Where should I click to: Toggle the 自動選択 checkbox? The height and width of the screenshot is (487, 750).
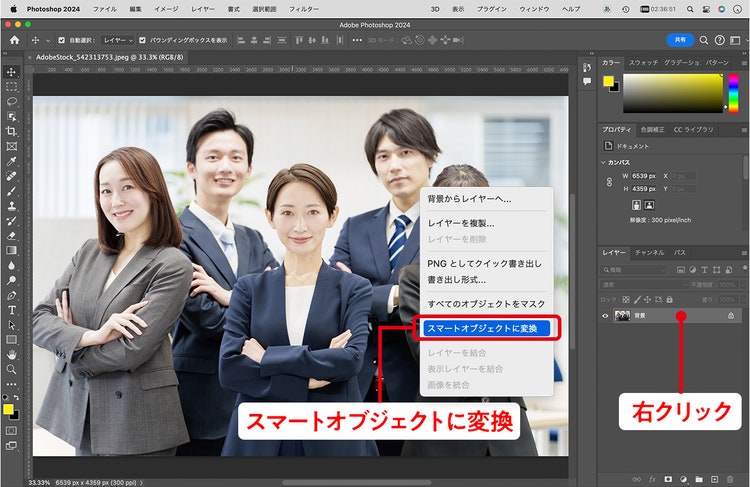click(62, 40)
